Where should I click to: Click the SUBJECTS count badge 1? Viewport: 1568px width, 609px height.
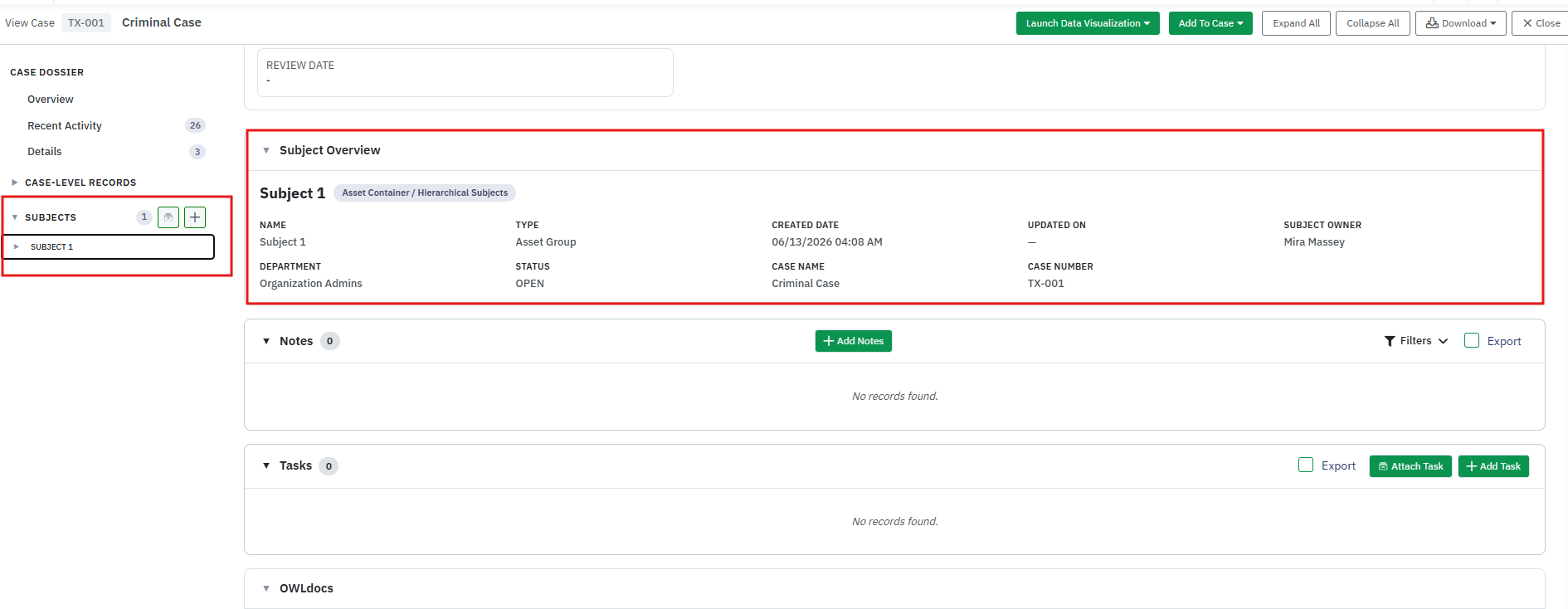tap(144, 217)
